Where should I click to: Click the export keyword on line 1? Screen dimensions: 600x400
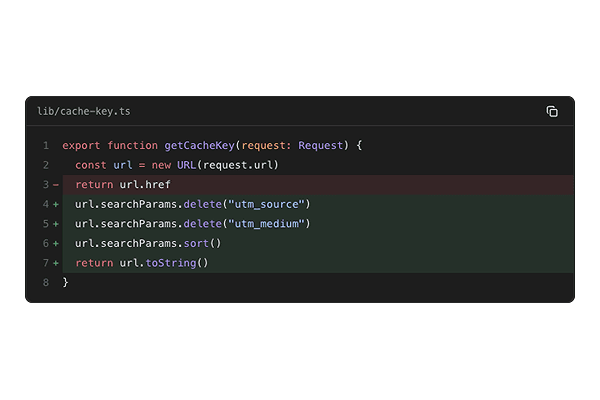click(x=81, y=145)
